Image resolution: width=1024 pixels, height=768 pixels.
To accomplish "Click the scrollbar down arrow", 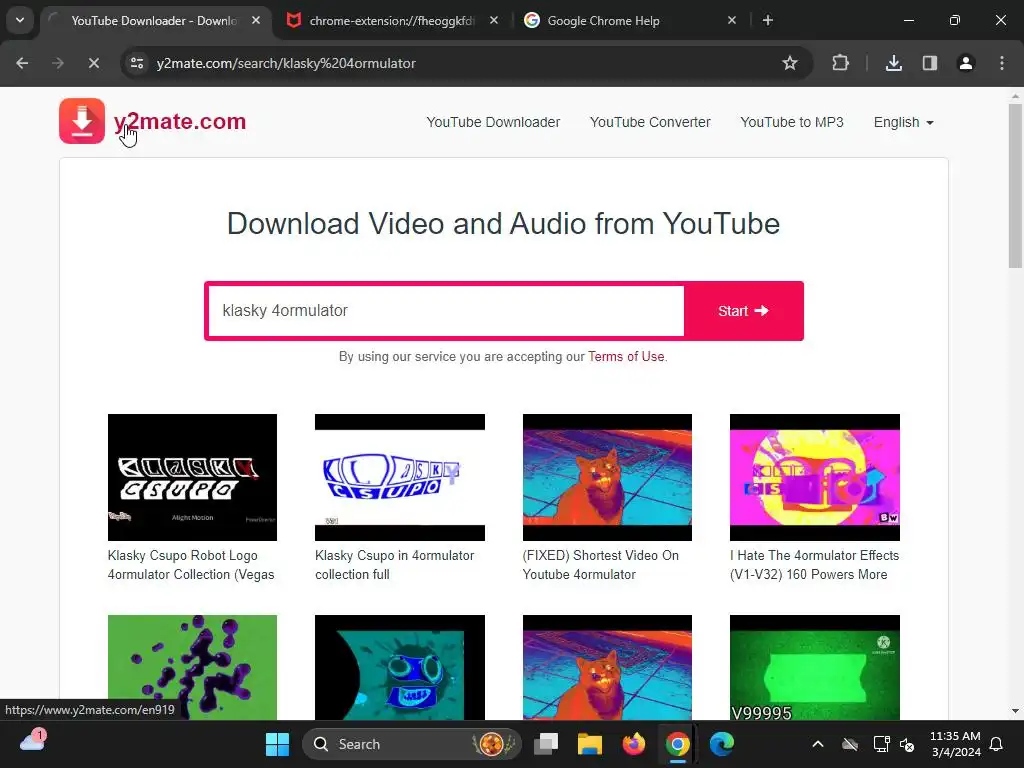I will 1015,711.
